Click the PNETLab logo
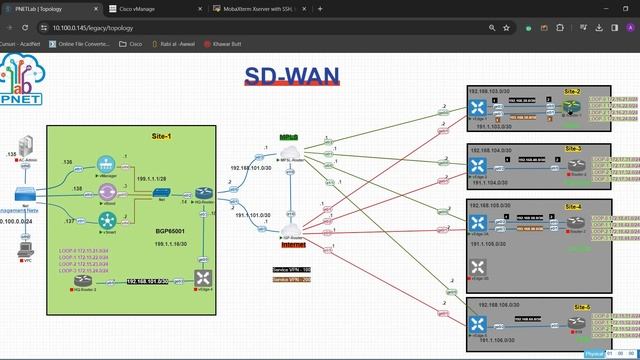This screenshot has width=640, height=360. pyautogui.click(x=22, y=79)
